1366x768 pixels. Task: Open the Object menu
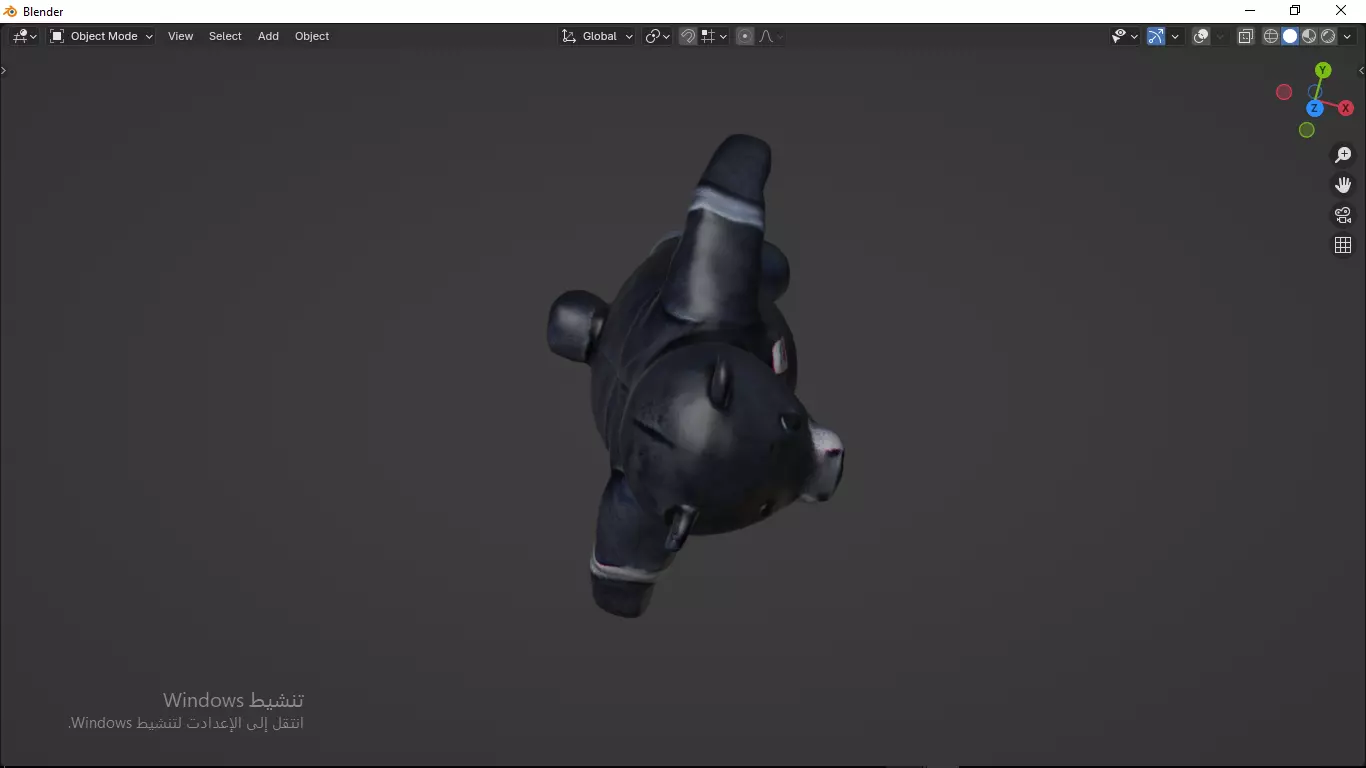click(x=312, y=36)
